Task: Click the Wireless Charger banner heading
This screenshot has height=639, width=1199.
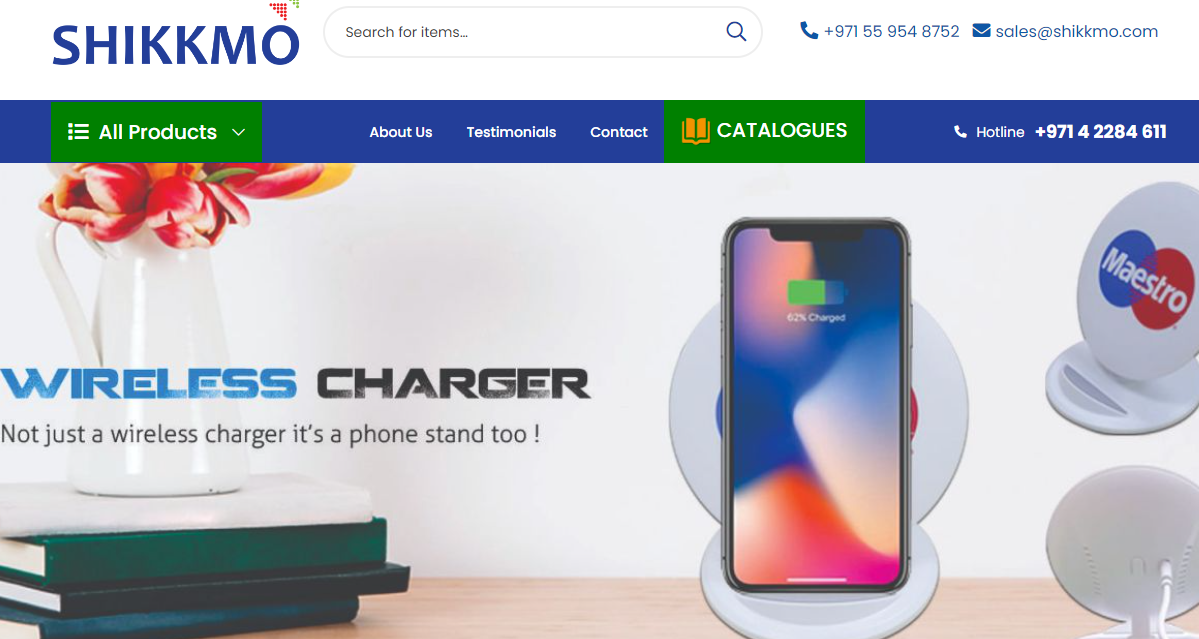Action: [x=295, y=384]
